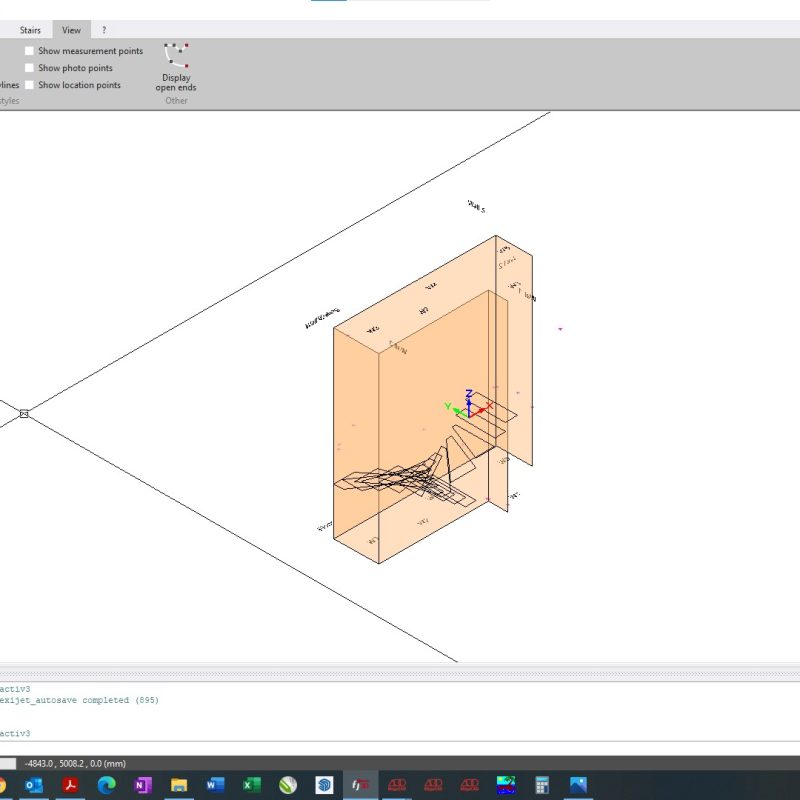
Task: Click the splitter bar above the log panel
Action: pos(400,668)
